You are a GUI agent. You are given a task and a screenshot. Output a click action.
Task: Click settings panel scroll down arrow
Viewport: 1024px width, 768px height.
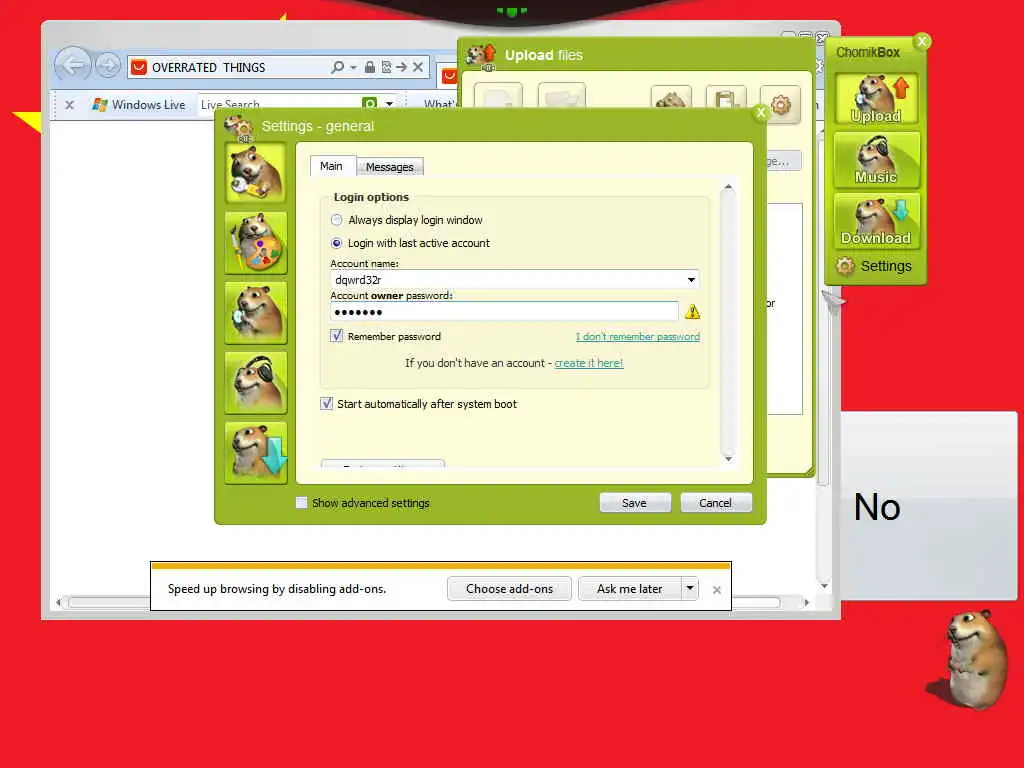(728, 459)
